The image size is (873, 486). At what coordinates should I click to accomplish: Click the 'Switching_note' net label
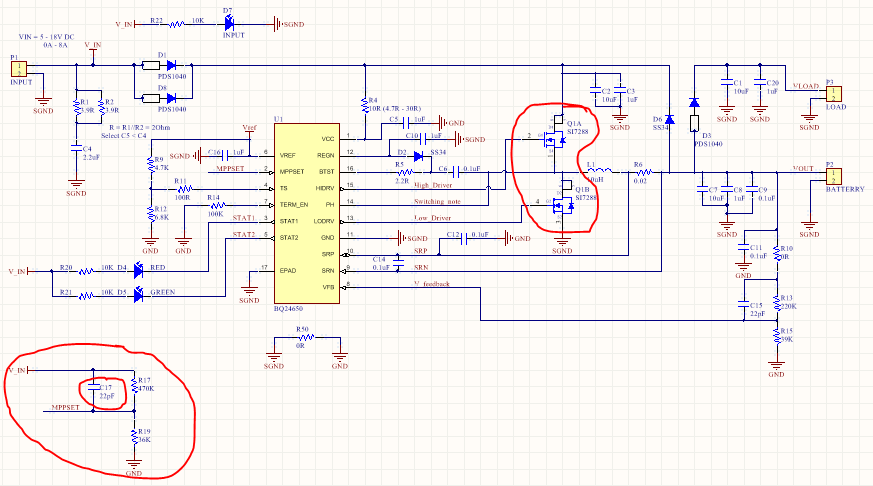tap(437, 202)
